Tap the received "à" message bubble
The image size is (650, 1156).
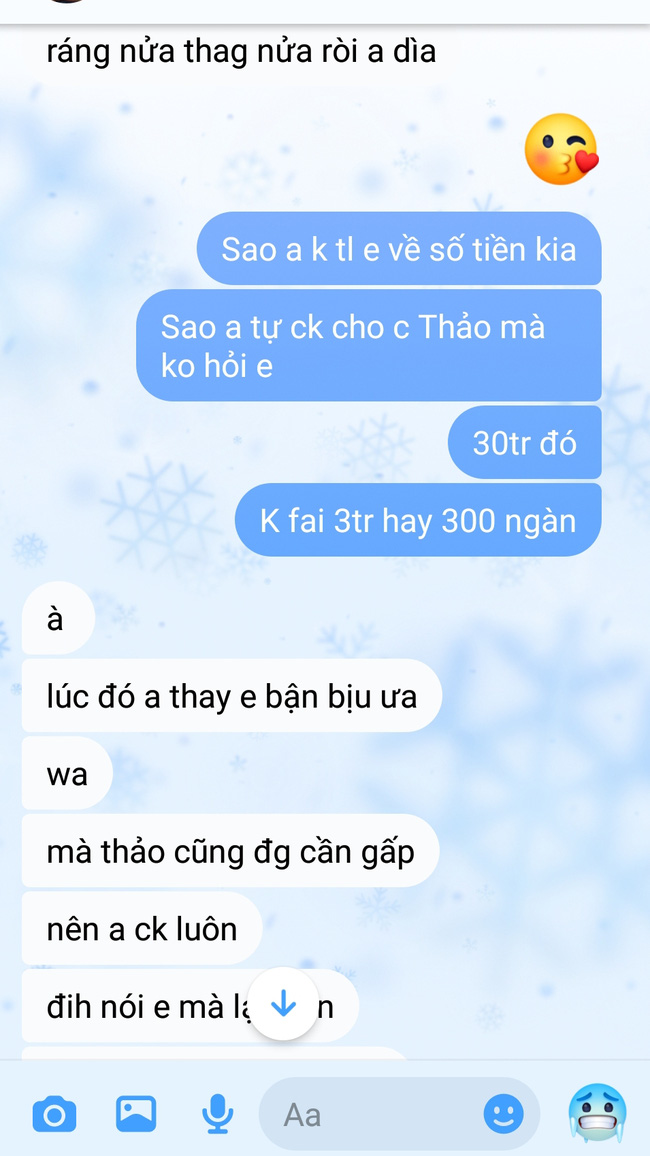click(x=58, y=619)
